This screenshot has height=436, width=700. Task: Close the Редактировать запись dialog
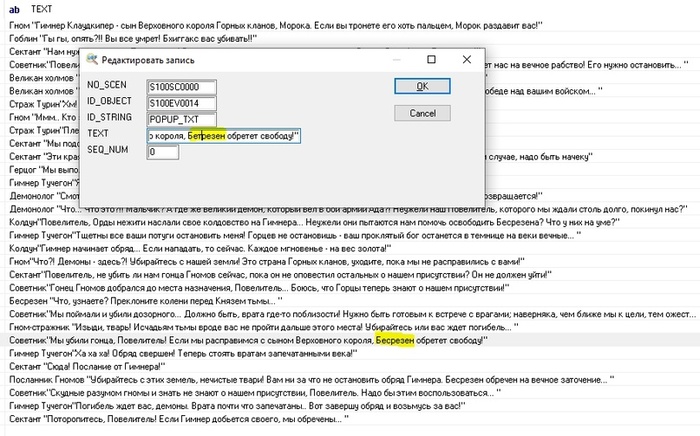467,59
